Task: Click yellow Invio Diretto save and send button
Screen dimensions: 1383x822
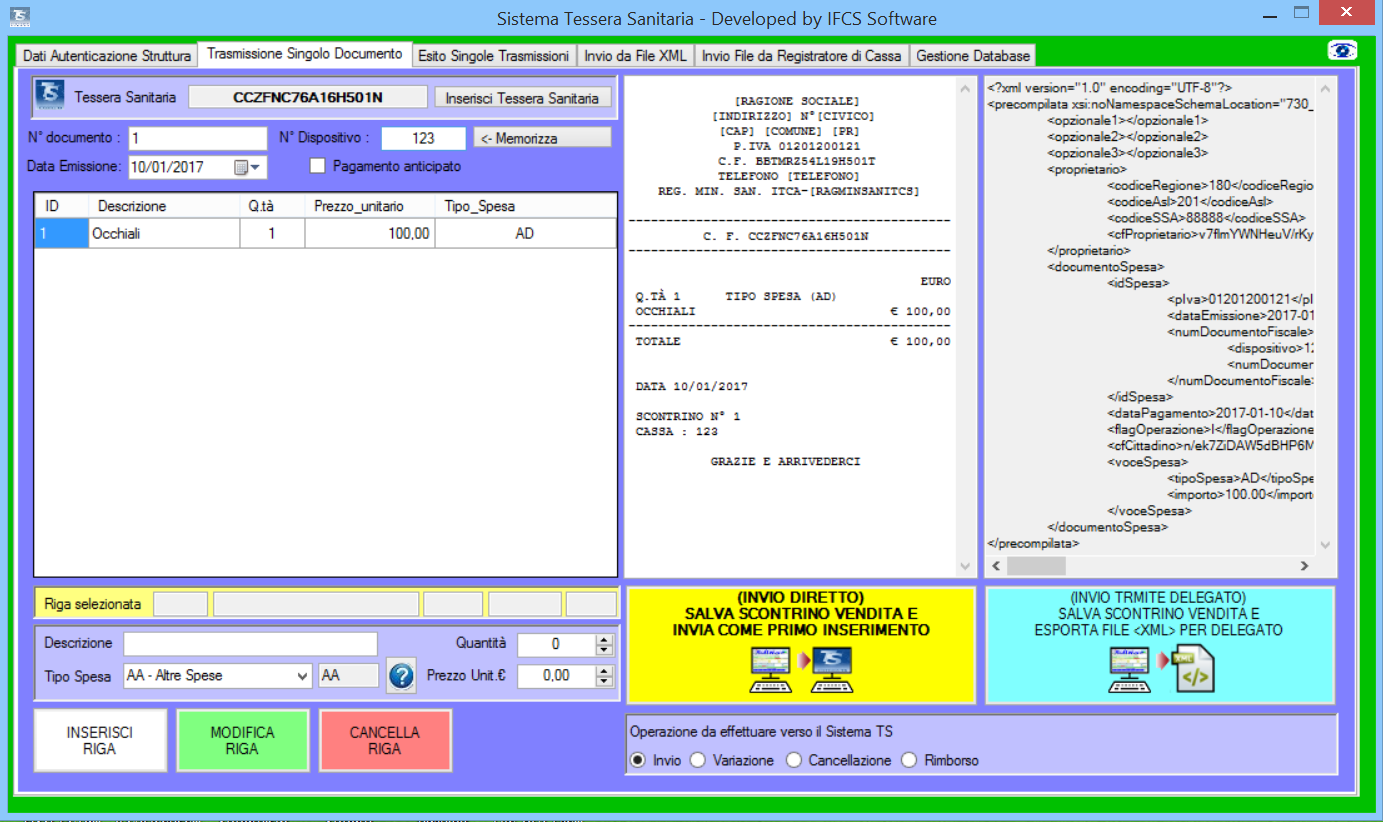Action: 801,645
